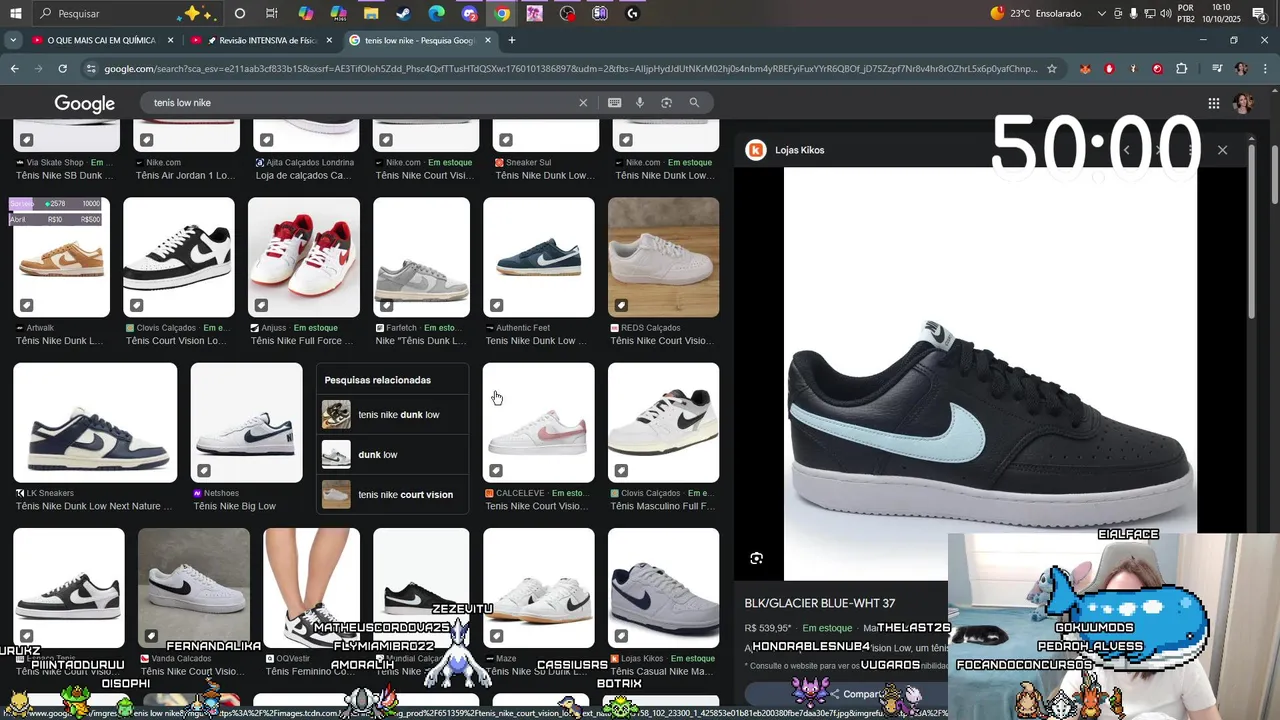The width and height of the screenshot is (1280, 720).
Task: Open the Windows Start menu
Action: 15,14
